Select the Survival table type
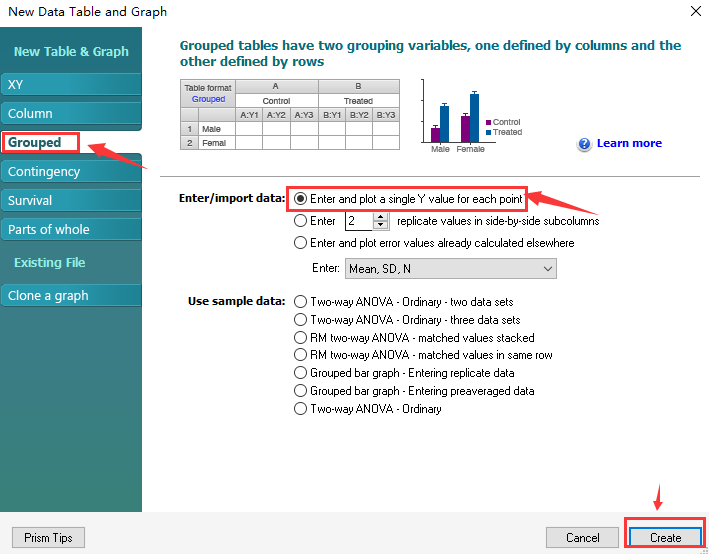The height and width of the screenshot is (554, 709). click(x=71, y=200)
